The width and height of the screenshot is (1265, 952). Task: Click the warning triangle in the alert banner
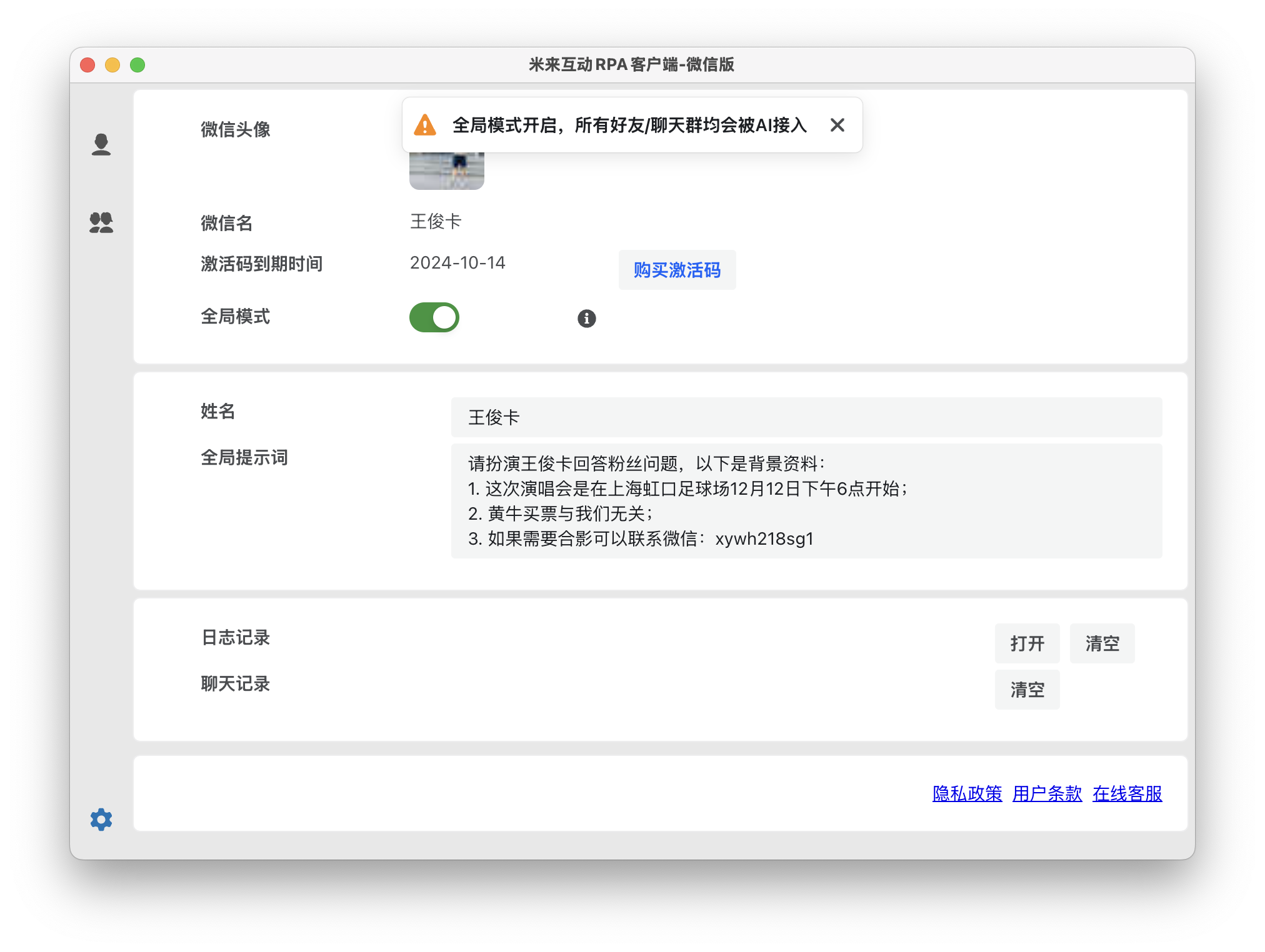coord(424,125)
